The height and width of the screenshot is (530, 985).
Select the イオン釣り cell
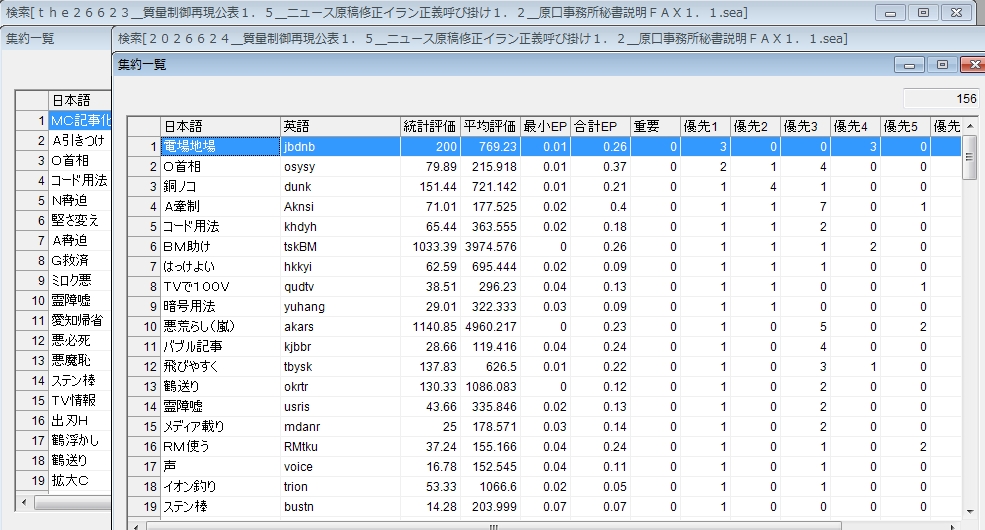220,487
